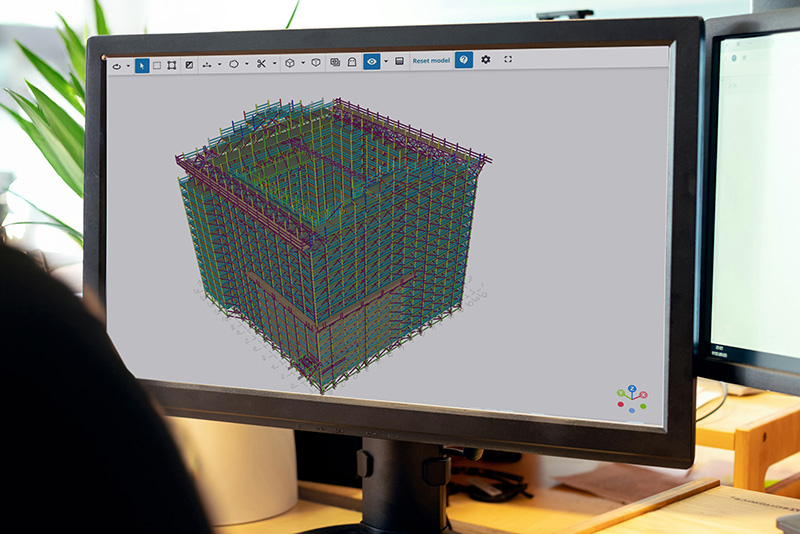Click the dark panel layout icon
Viewport: 800px width, 534px height.
(x=399, y=61)
